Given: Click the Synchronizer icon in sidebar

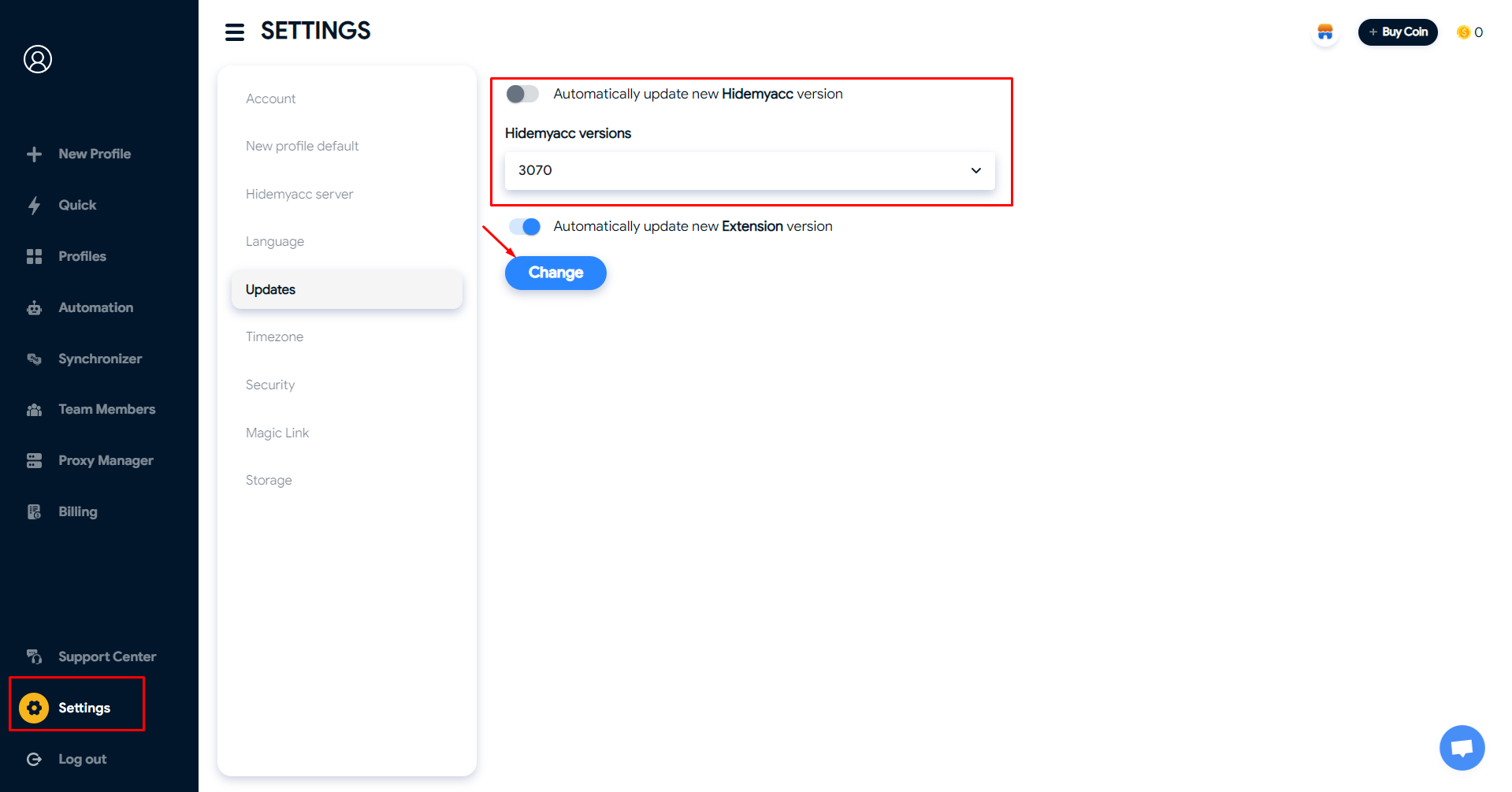Looking at the screenshot, I should pyautogui.click(x=34, y=359).
